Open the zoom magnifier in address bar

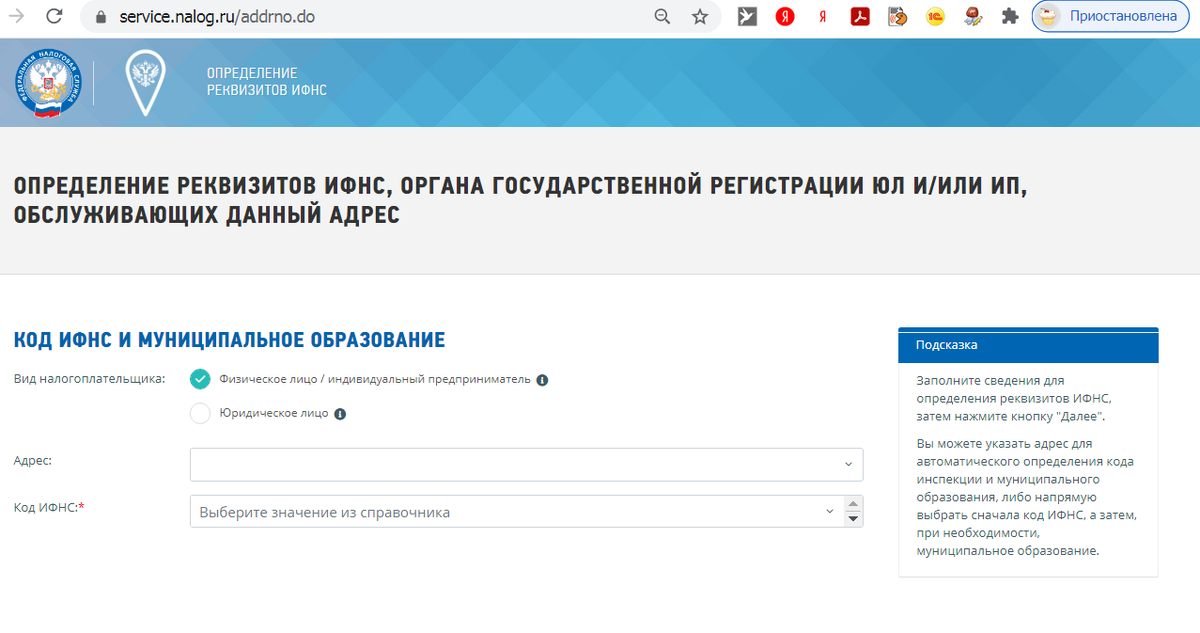pos(662,16)
